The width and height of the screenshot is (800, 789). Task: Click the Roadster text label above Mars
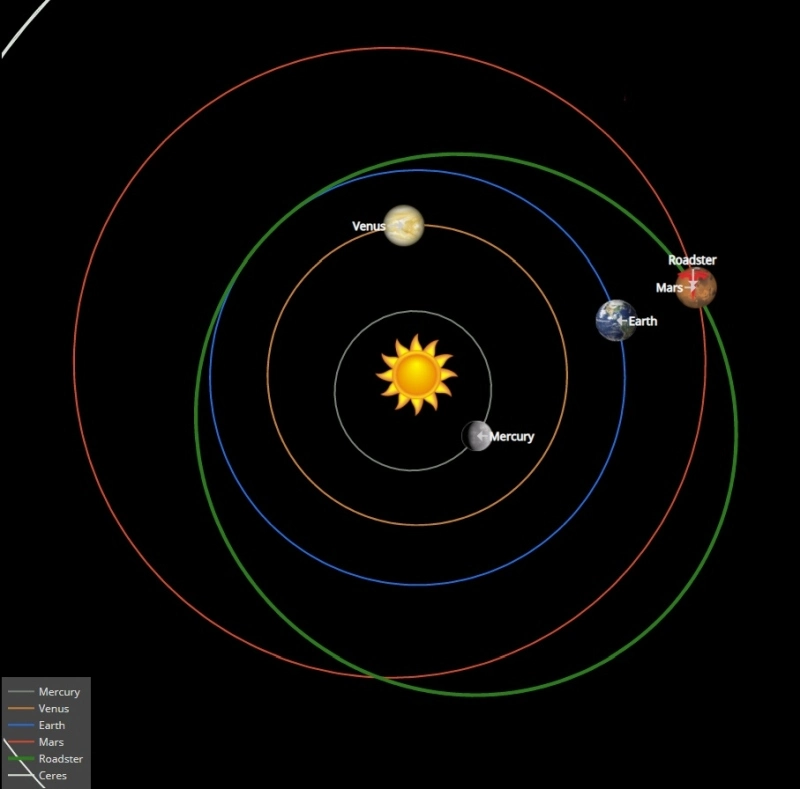692,260
